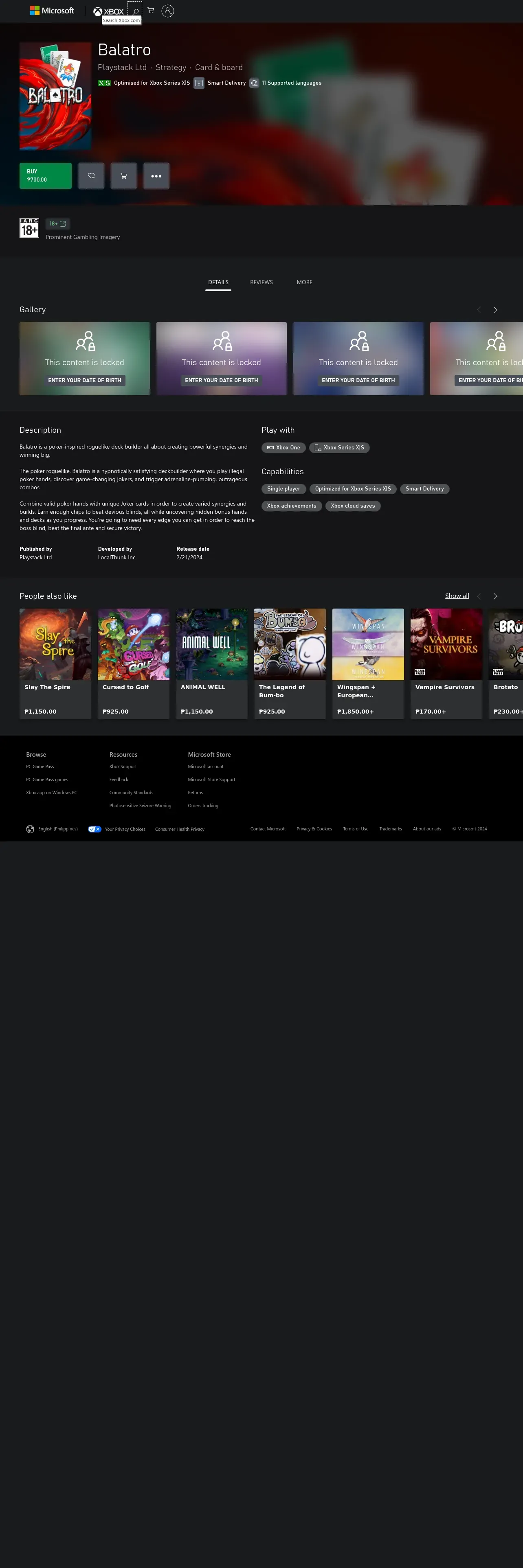Click the Smart Delivery icon near title
This screenshot has height=1568, width=523.
click(199, 83)
